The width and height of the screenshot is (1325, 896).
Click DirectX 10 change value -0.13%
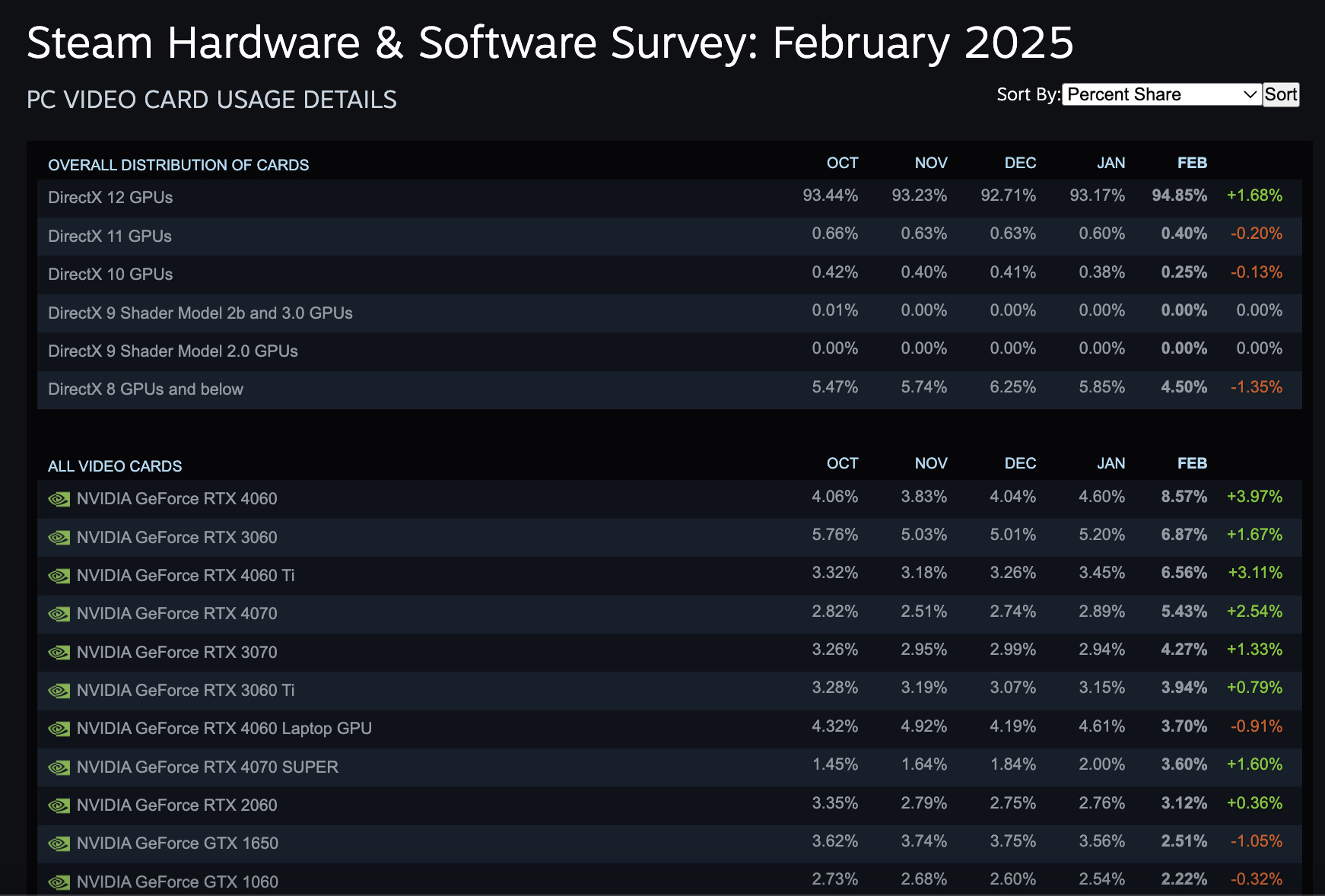pos(1257,272)
